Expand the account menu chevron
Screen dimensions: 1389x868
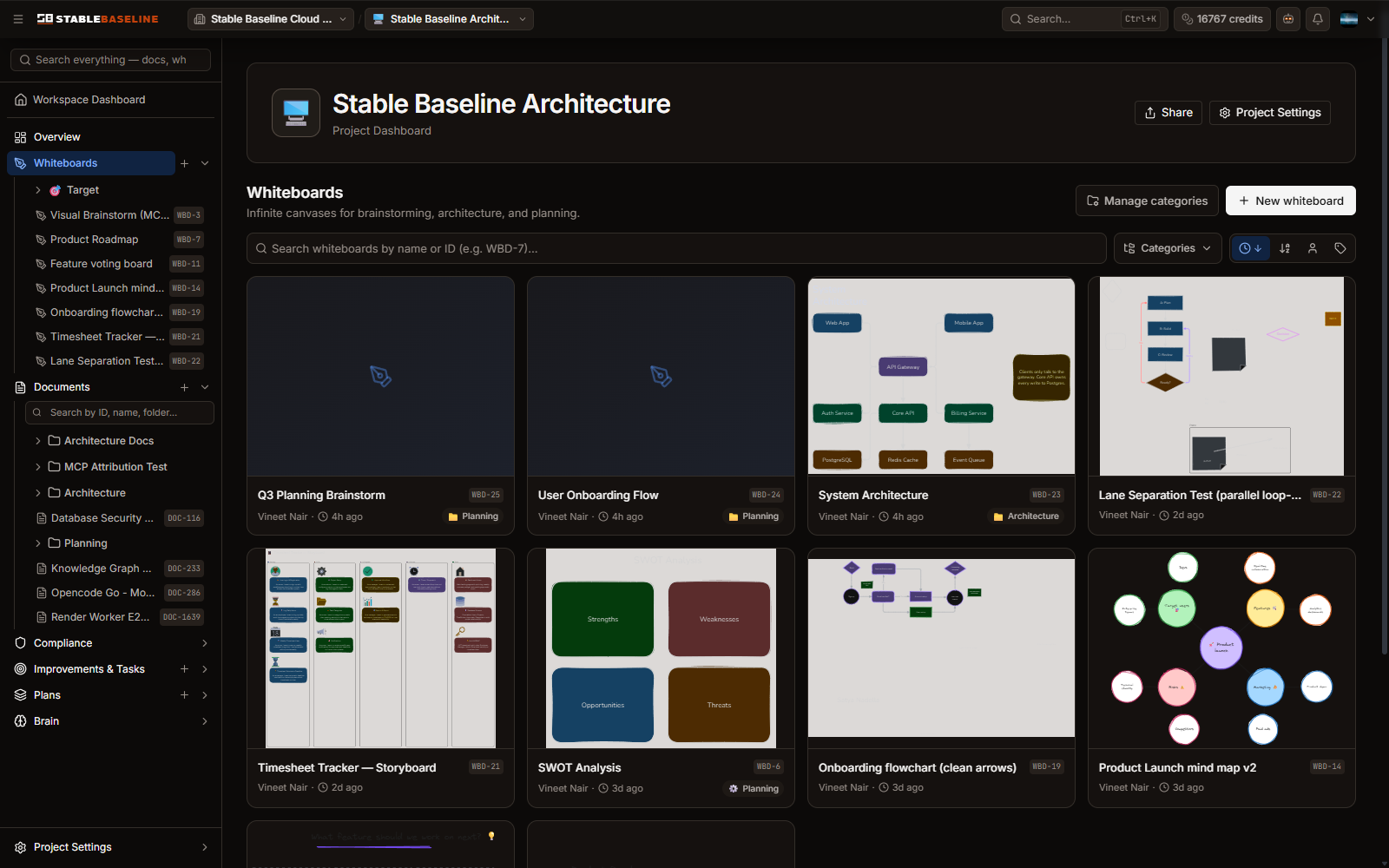point(1372,19)
